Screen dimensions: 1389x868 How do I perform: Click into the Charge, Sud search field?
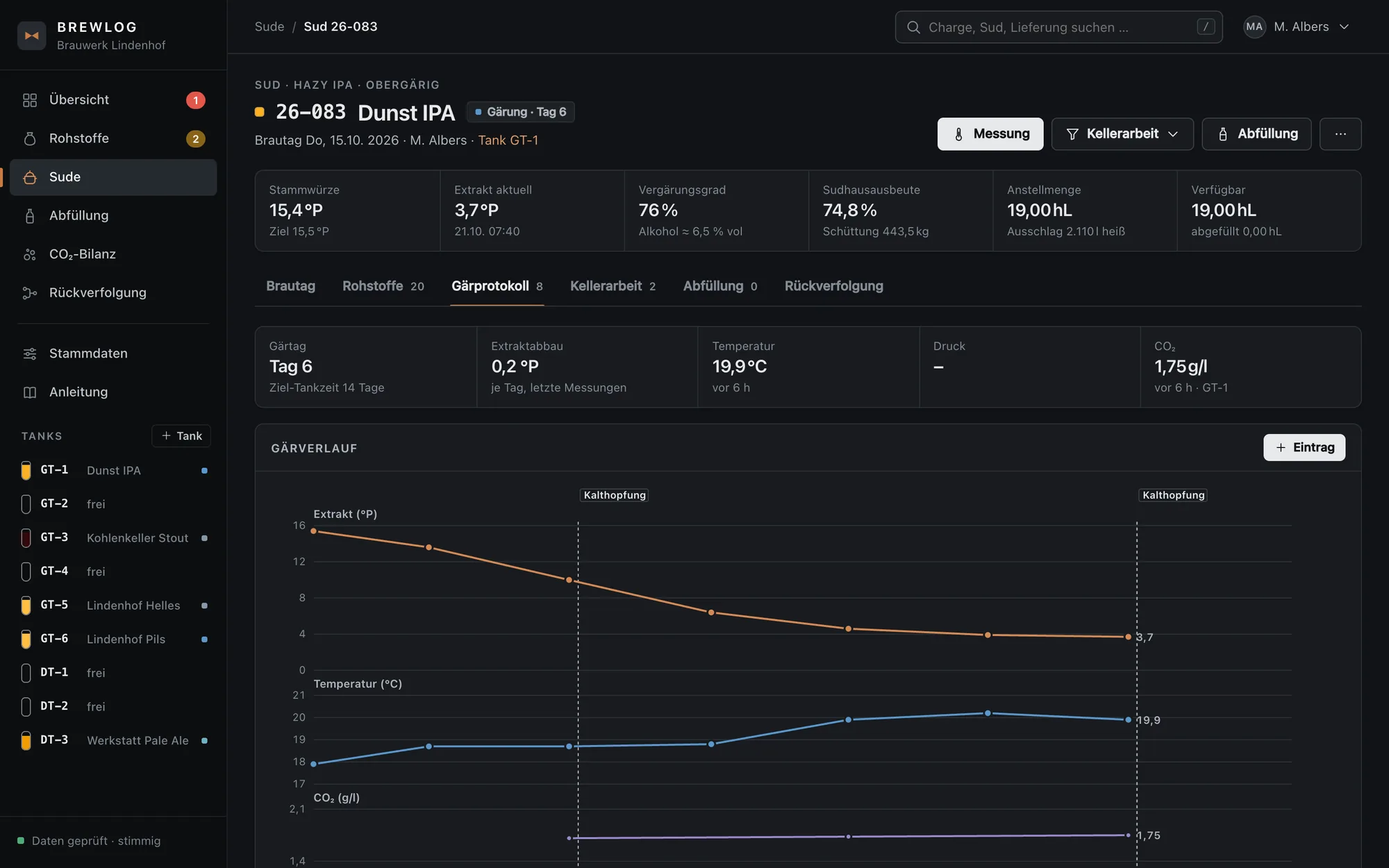coord(1058,27)
